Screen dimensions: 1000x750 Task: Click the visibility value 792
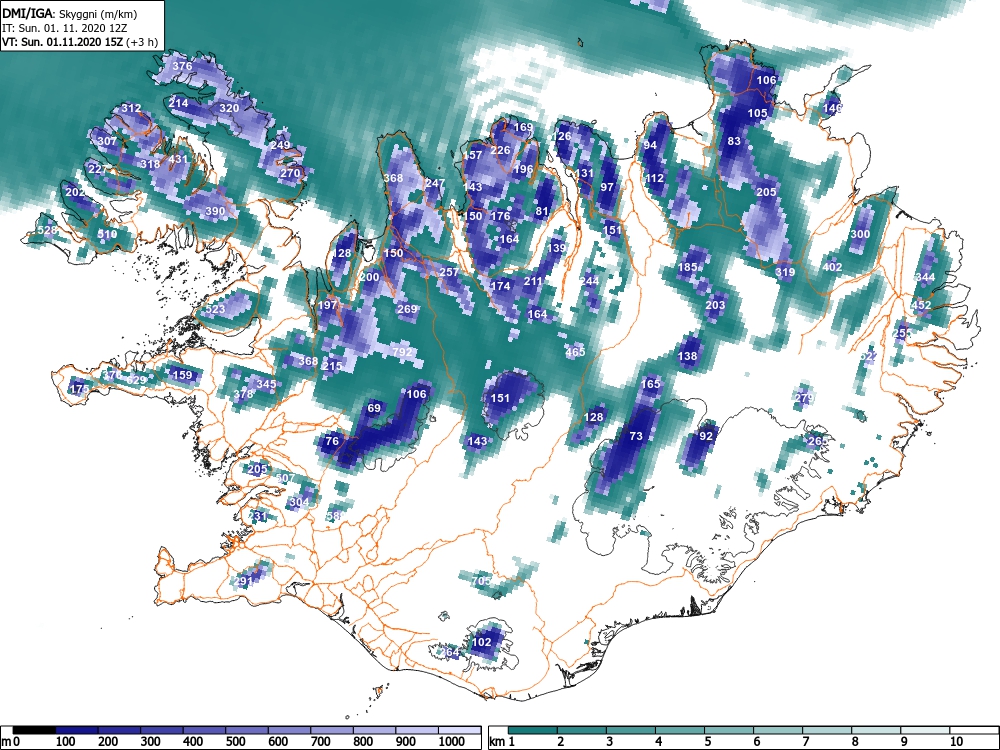tap(402, 351)
